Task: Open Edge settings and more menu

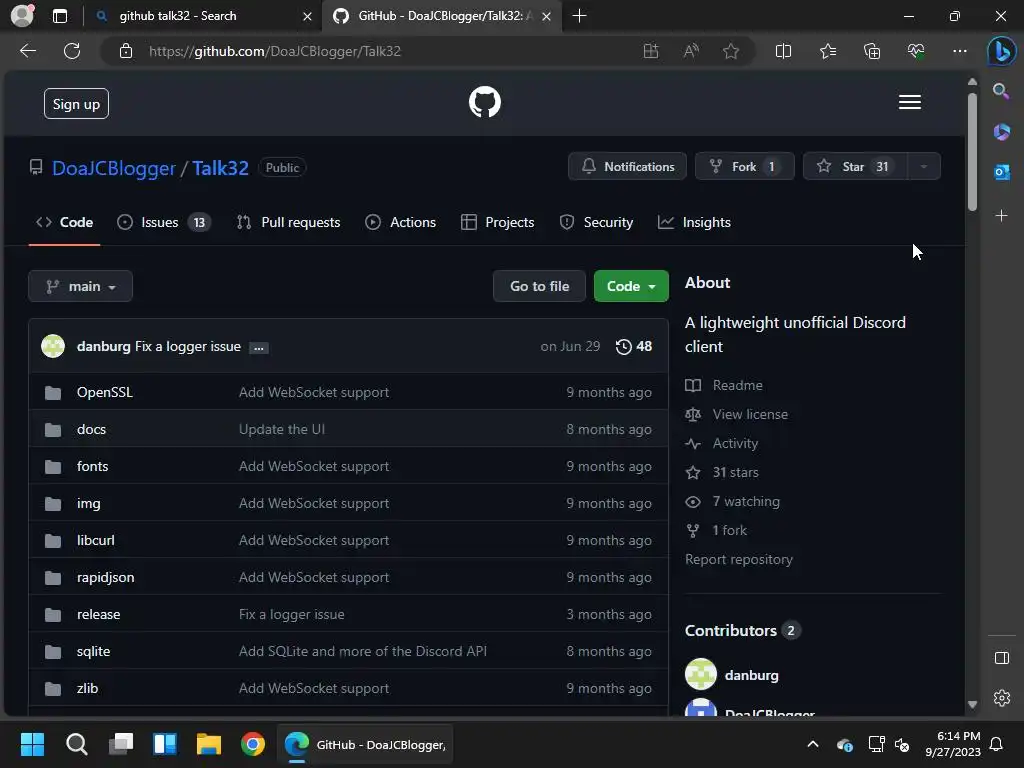Action: (x=959, y=51)
